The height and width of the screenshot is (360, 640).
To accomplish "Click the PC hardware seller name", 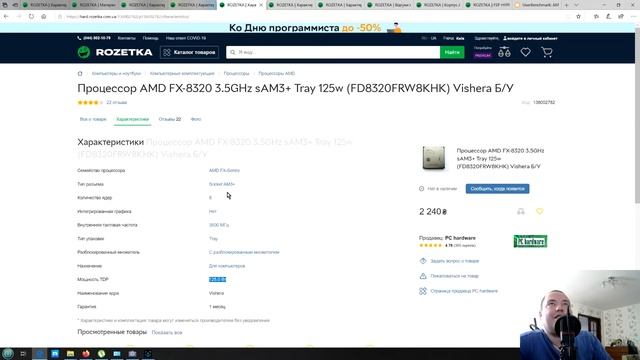I will point(460,238).
